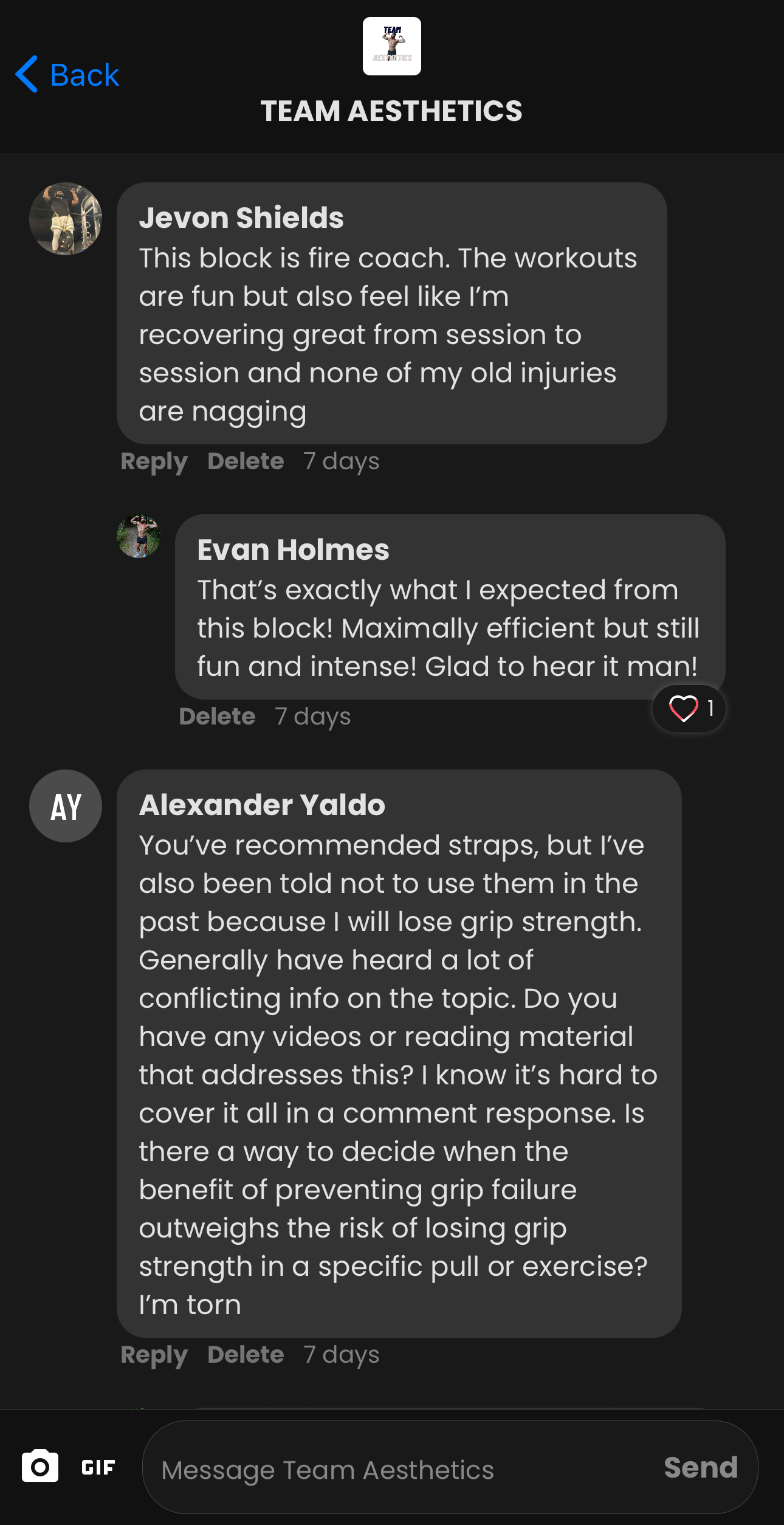Send the message
Screen dimensions: 784x1525
701,1467
